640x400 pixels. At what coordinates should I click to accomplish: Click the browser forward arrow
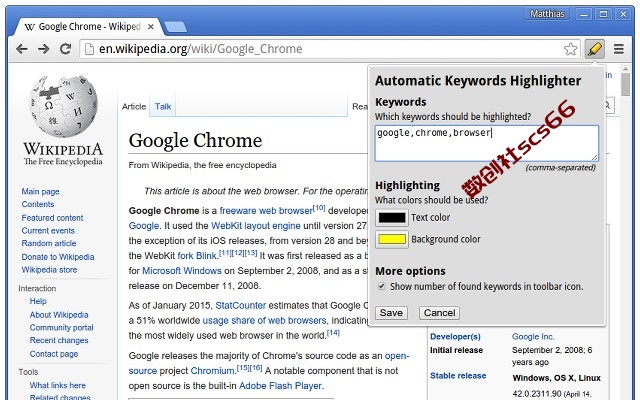(x=43, y=49)
